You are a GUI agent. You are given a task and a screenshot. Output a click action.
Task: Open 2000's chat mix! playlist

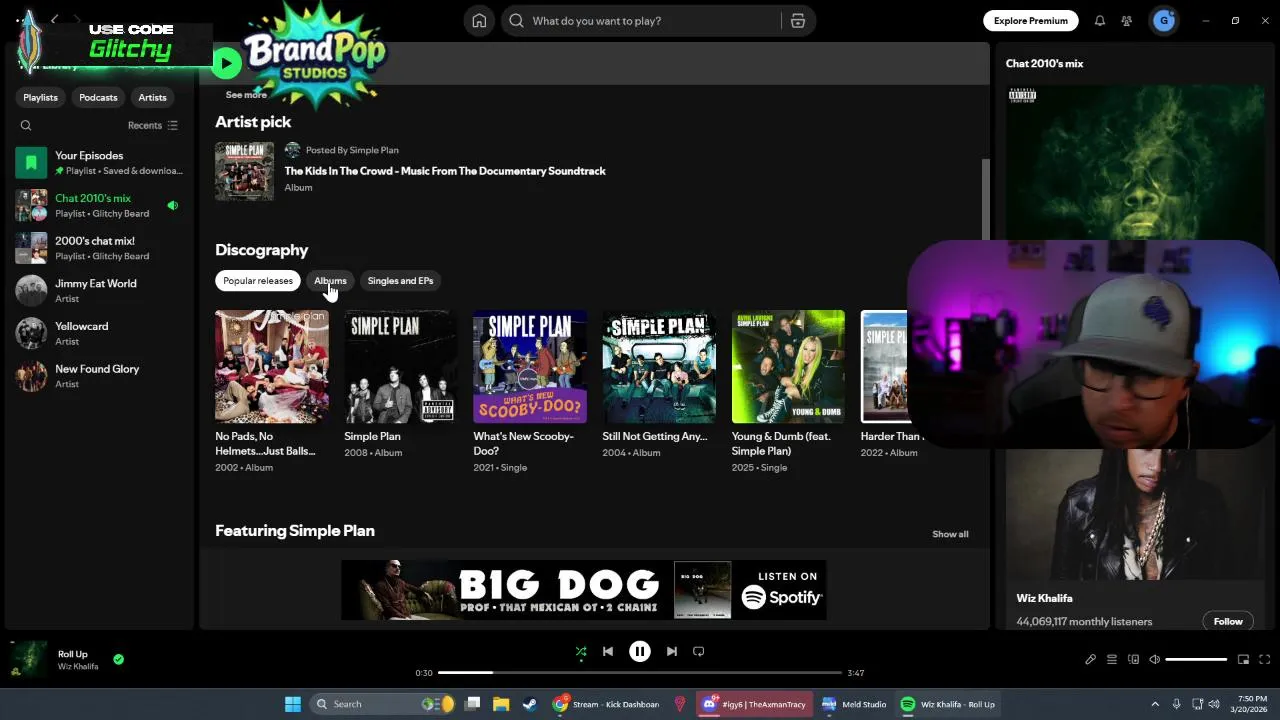point(99,248)
